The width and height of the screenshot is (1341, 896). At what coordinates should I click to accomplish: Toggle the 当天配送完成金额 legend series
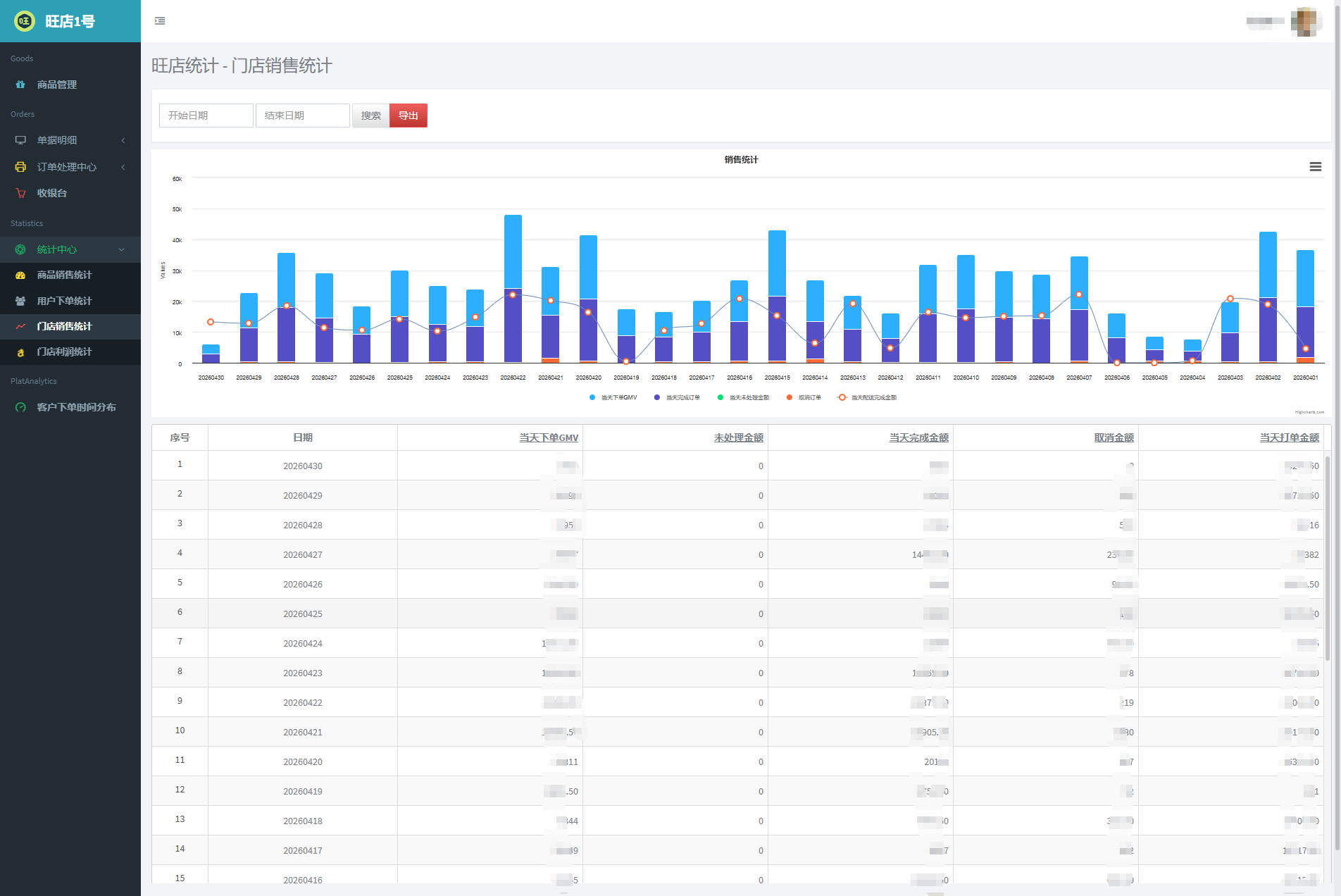click(x=867, y=397)
